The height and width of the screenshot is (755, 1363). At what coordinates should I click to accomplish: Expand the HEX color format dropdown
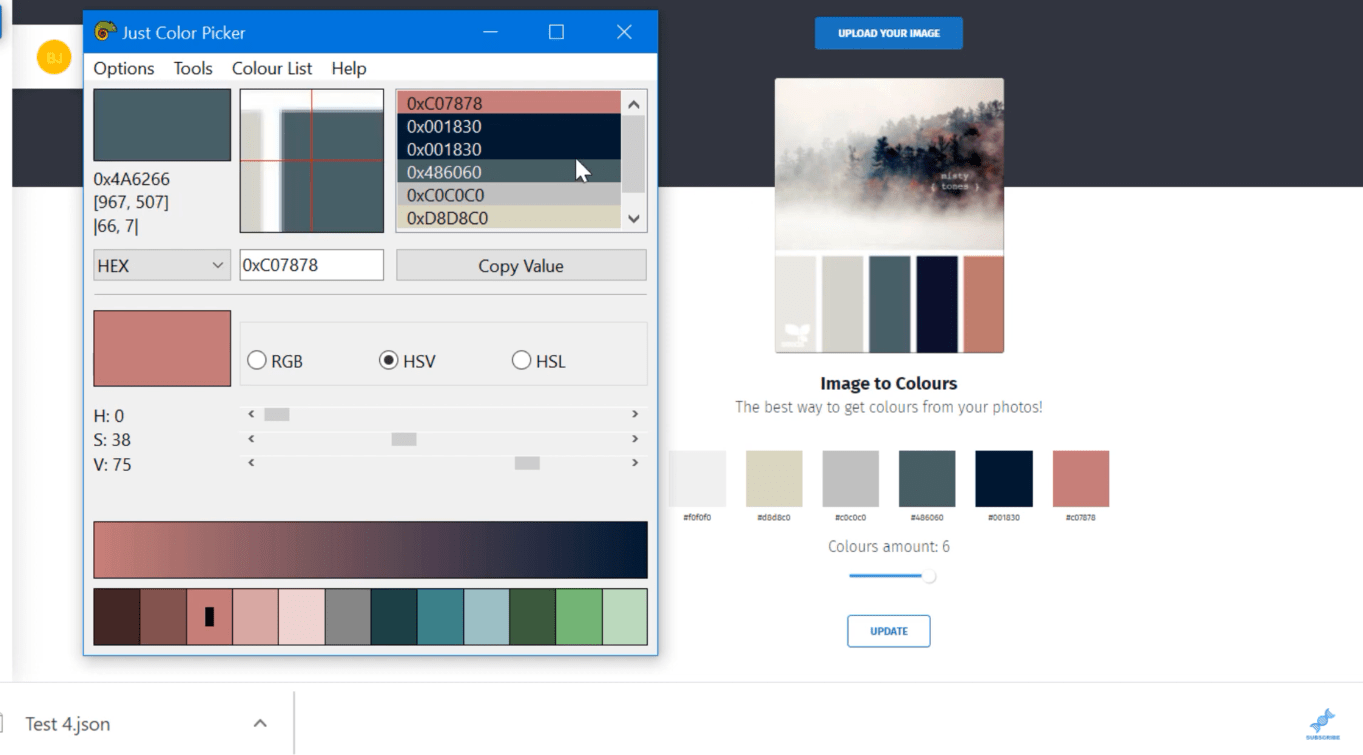point(162,265)
